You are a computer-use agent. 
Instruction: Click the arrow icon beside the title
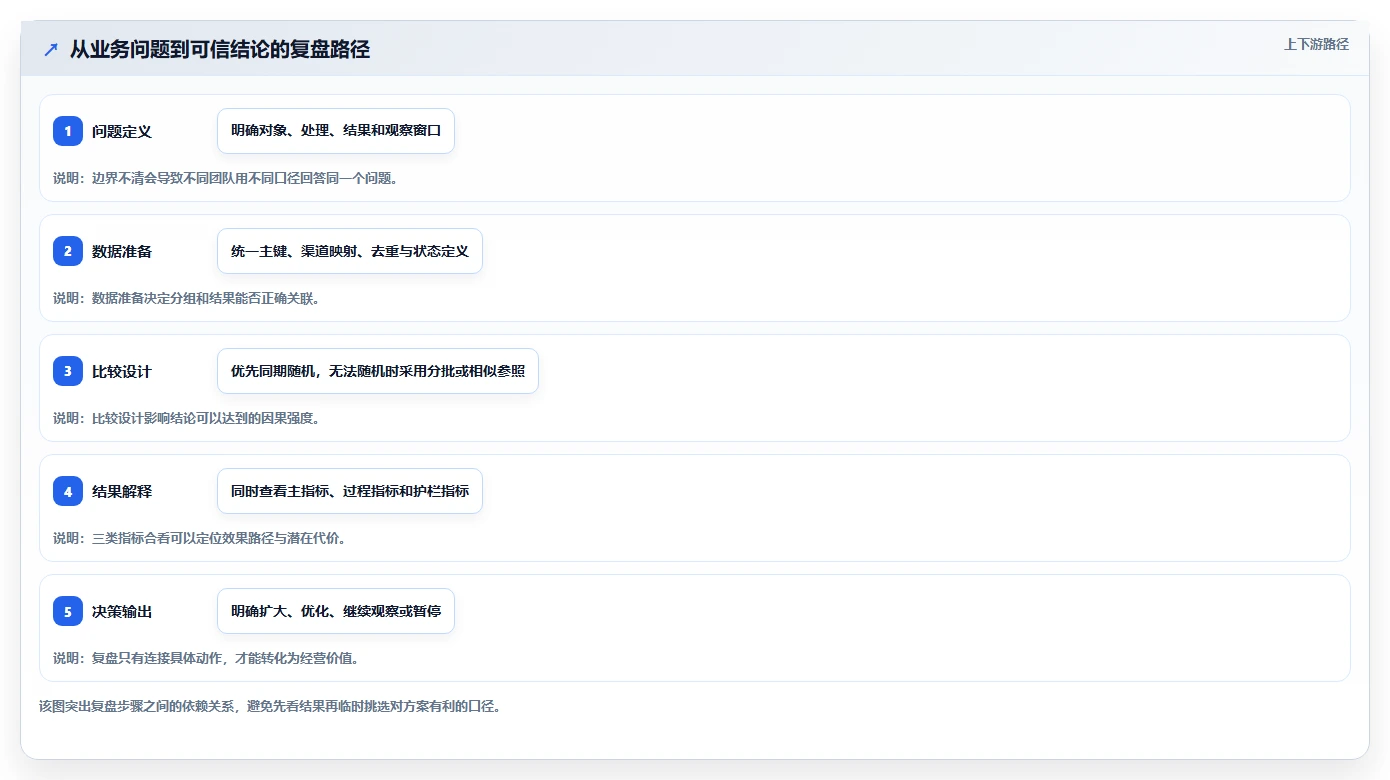click(51, 49)
